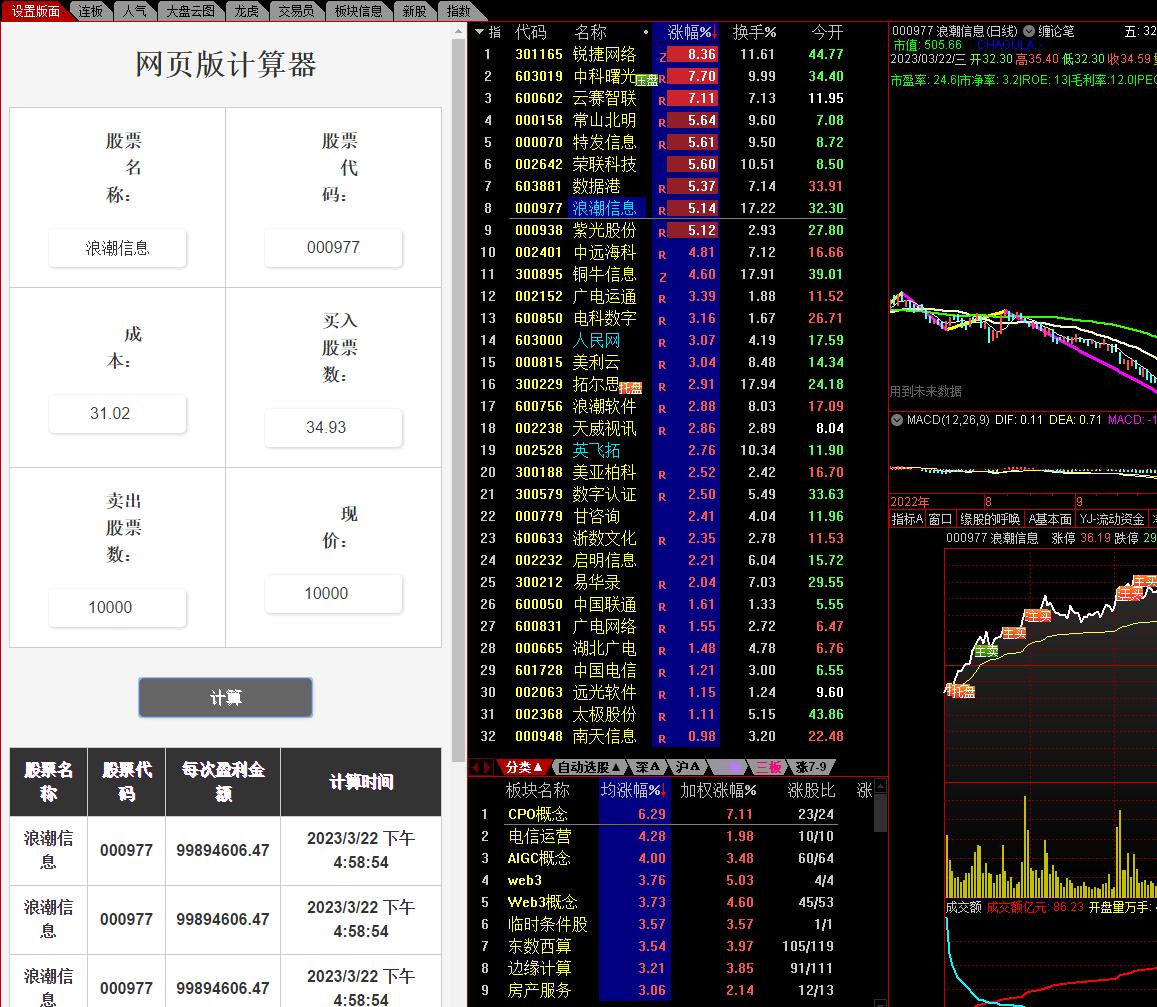Click the right red arrow on sector tab strip
The height and width of the screenshot is (1007, 1157).
pos(489,766)
